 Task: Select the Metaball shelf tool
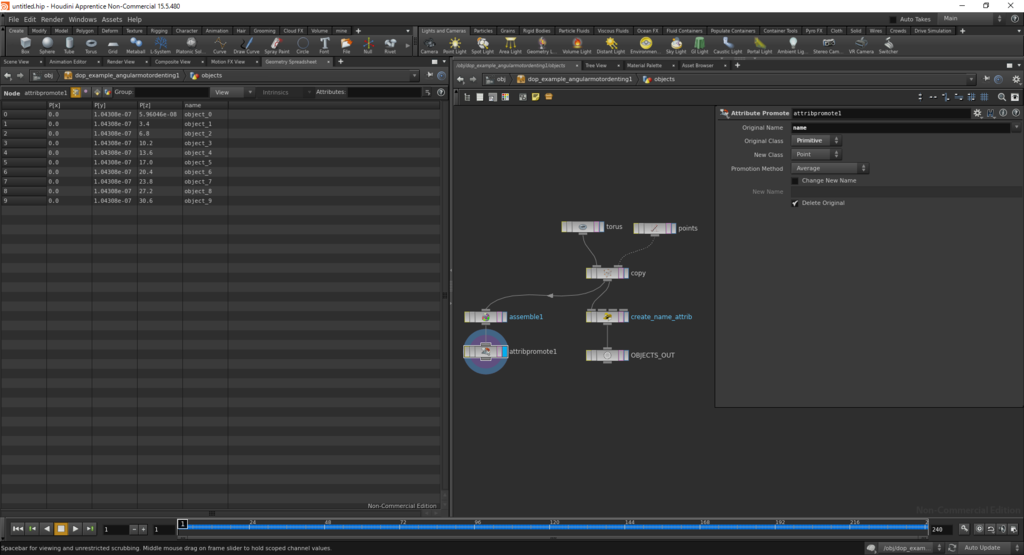click(135, 45)
